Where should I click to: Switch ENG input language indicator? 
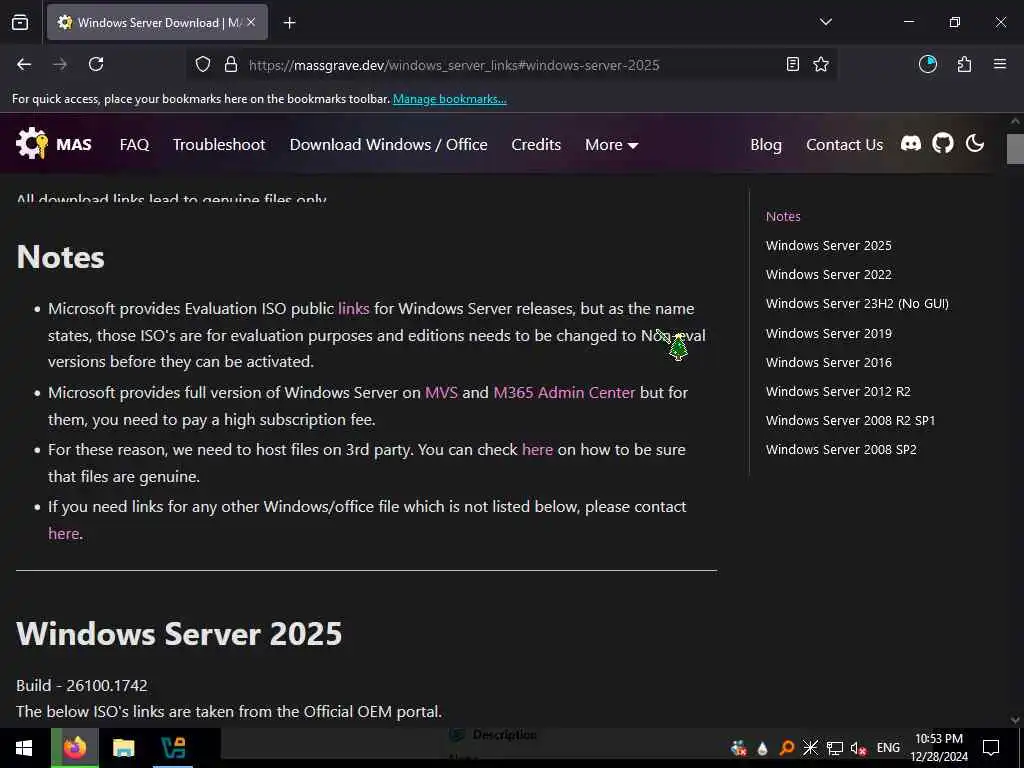click(x=888, y=748)
